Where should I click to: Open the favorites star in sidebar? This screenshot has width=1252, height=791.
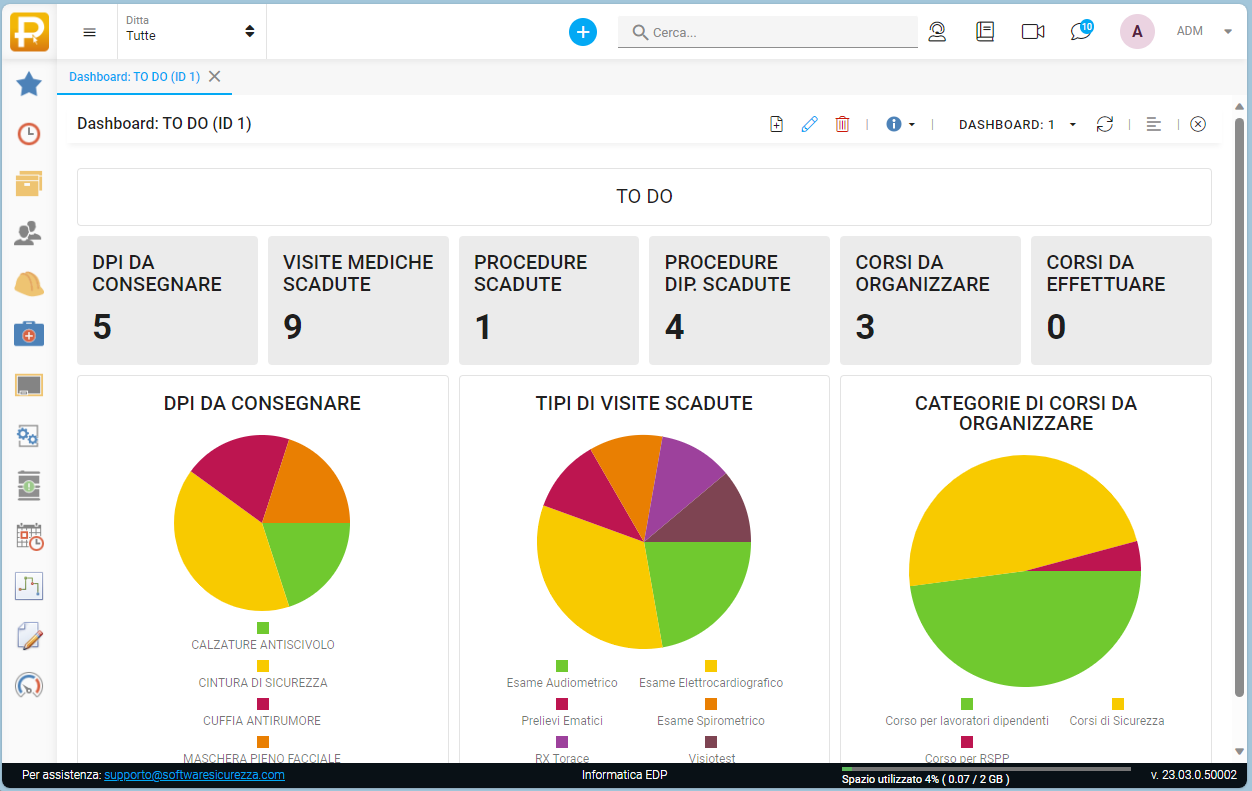(29, 84)
